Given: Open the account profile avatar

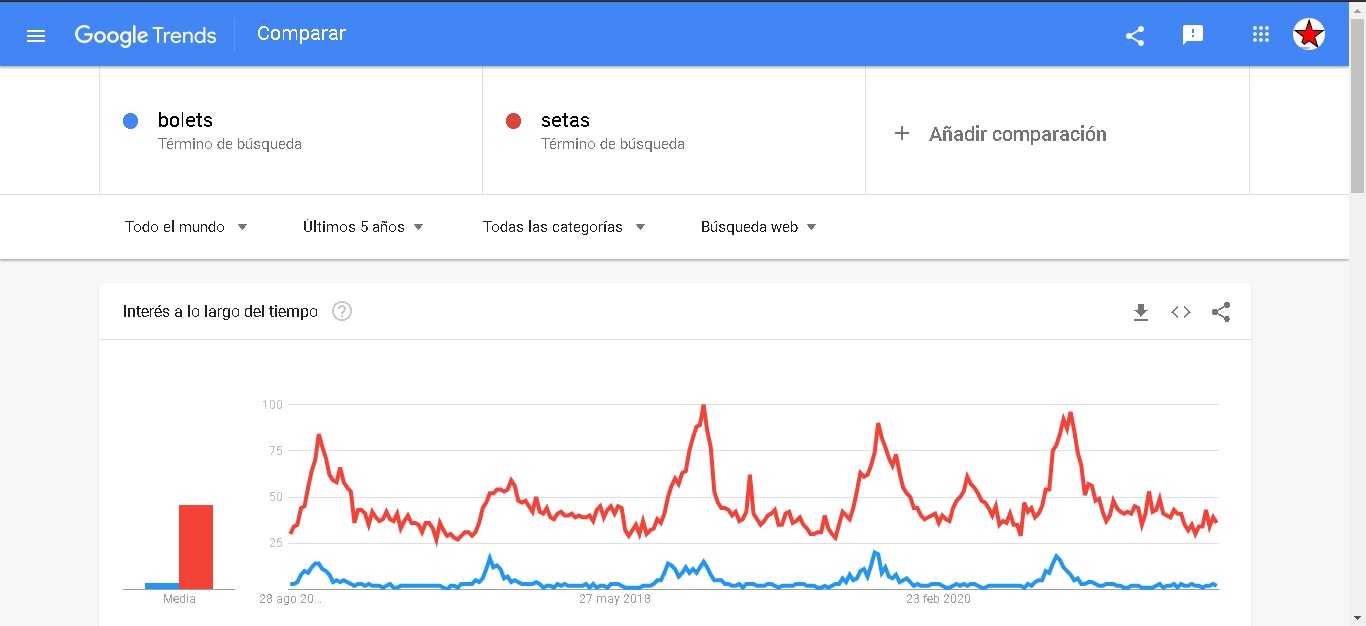Looking at the screenshot, I should (1308, 35).
